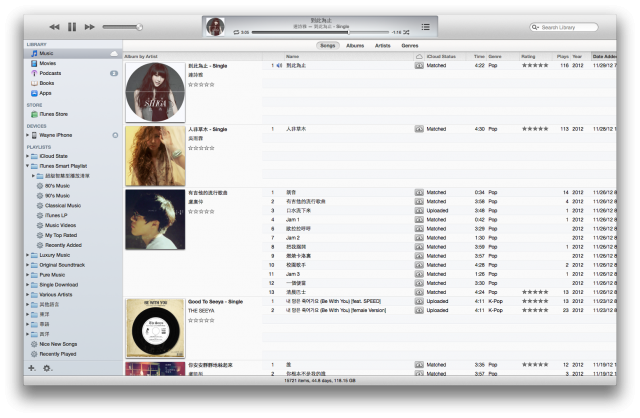Expand the Various Artists folder
Screen dimensions: 640x418
click(x=28, y=294)
